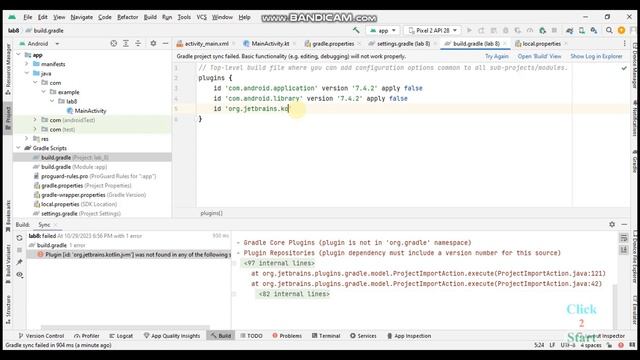Open the File menu

[28, 17]
